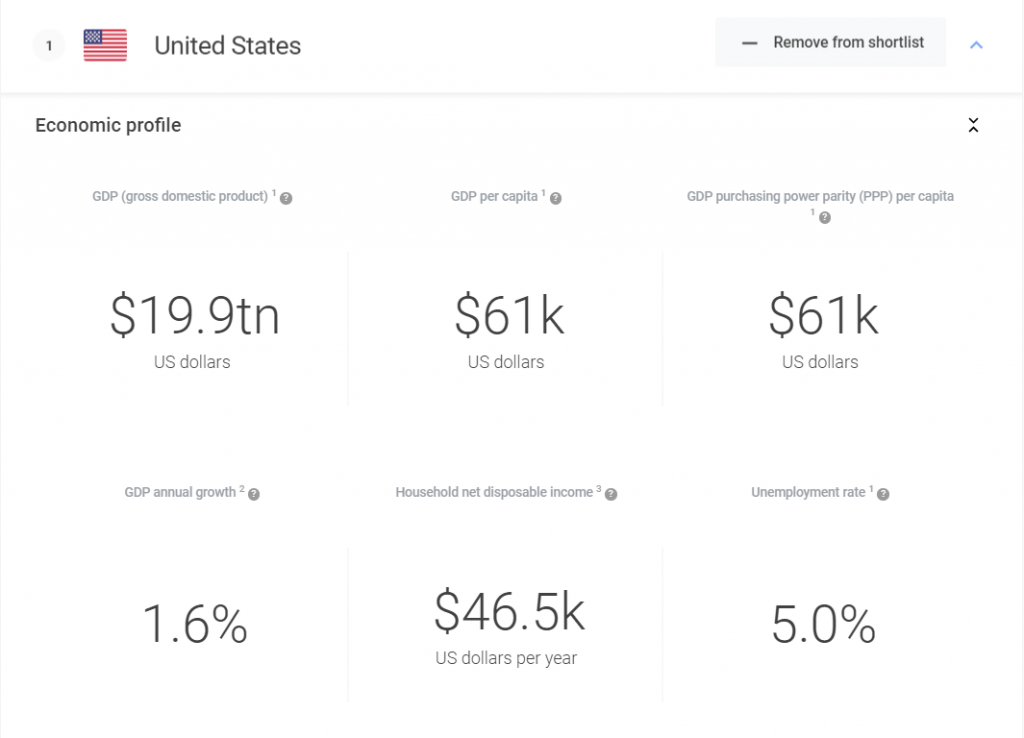The image size is (1024, 738).
Task: Click the Economic profile heading
Action: click(x=108, y=126)
